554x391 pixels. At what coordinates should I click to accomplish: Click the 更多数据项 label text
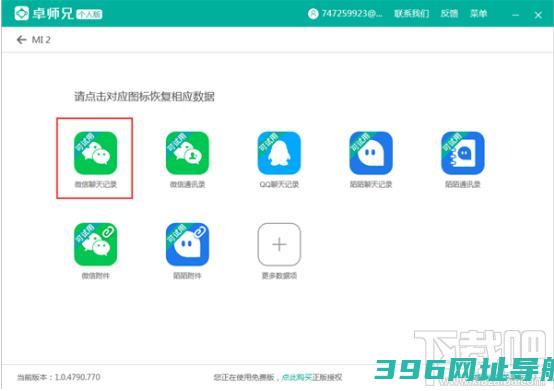[x=279, y=276]
